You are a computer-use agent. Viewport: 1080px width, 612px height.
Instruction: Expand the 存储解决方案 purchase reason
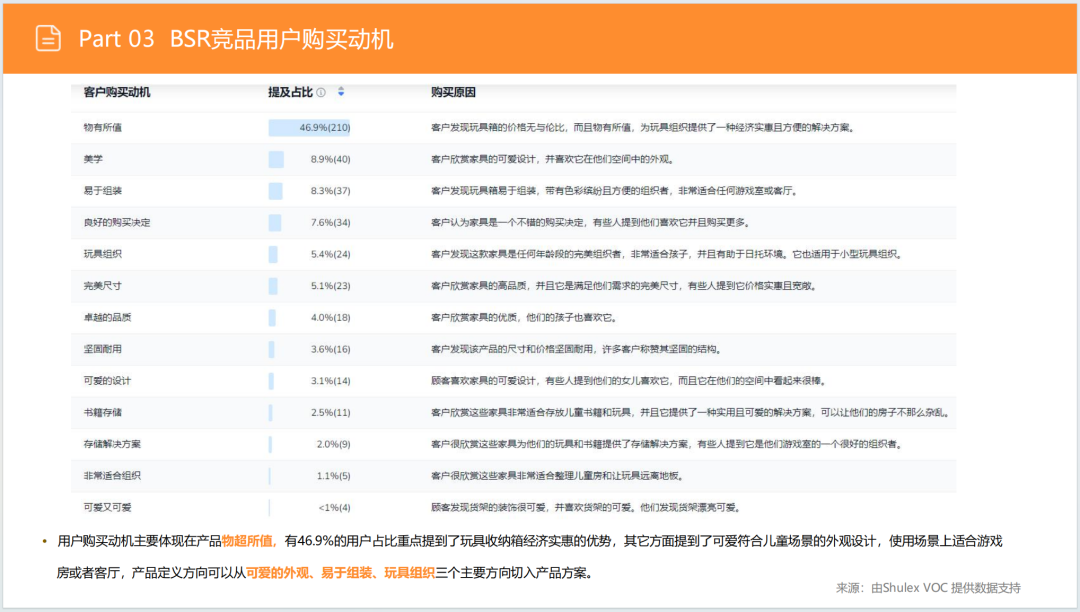690,443
